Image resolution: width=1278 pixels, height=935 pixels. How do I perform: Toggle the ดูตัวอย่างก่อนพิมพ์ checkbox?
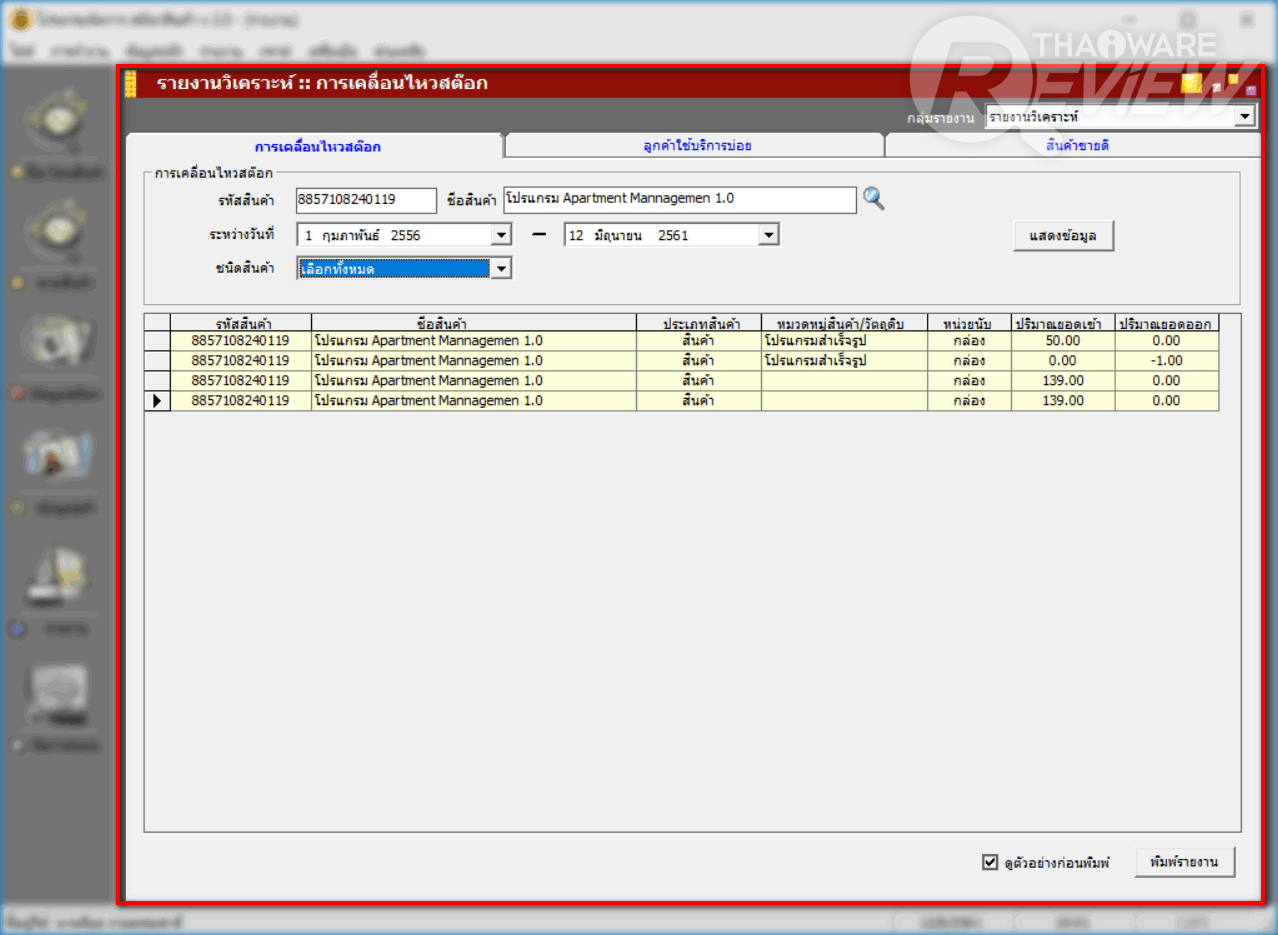pyautogui.click(x=990, y=862)
